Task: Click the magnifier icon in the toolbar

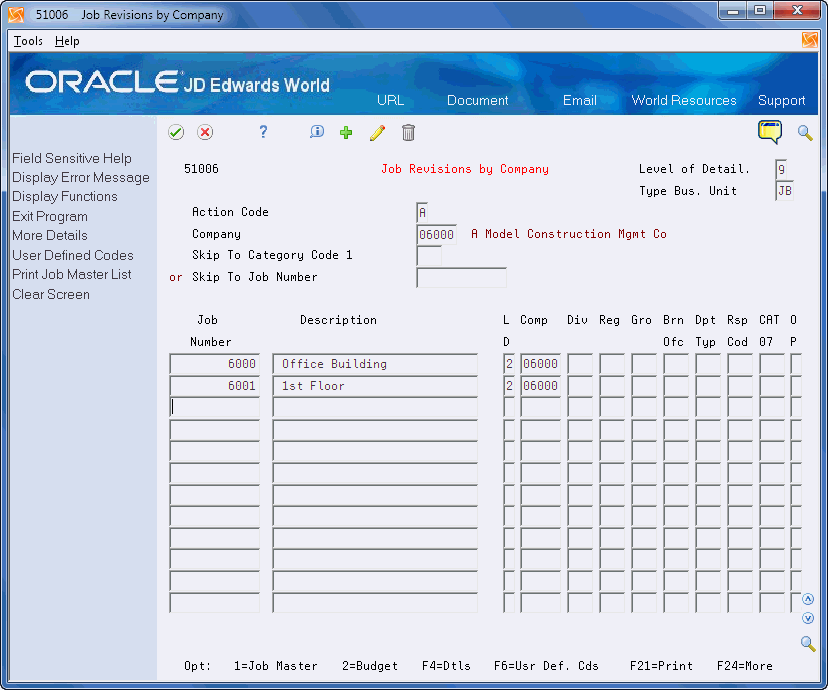Action: click(x=805, y=133)
